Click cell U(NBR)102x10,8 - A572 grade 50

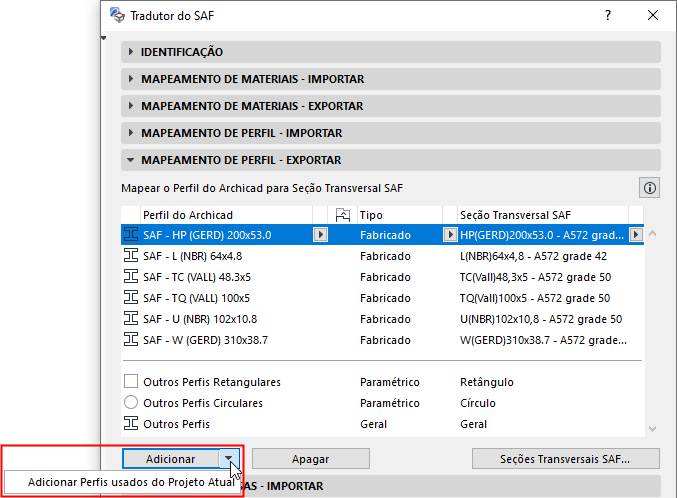[541, 319]
